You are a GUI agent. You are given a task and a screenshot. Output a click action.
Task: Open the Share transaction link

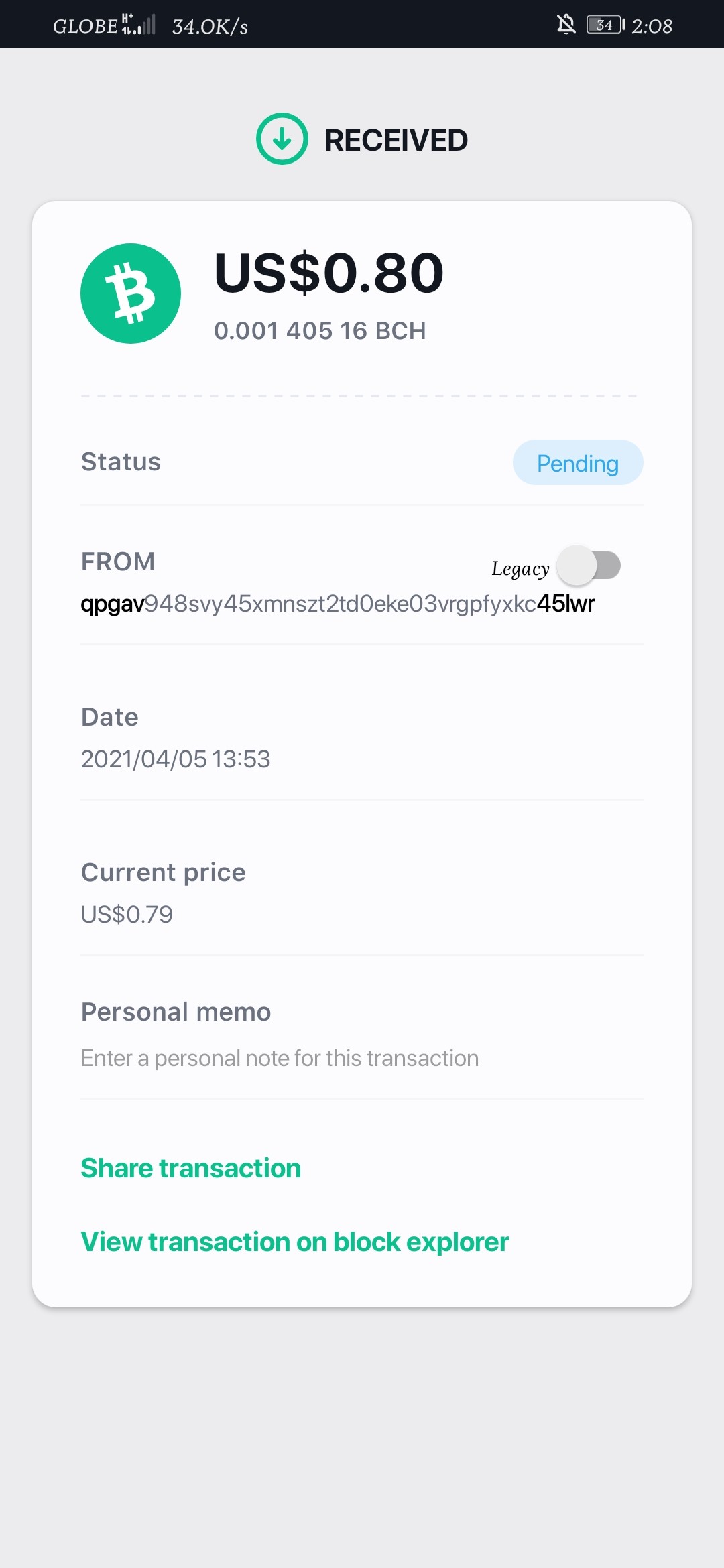click(x=190, y=1168)
